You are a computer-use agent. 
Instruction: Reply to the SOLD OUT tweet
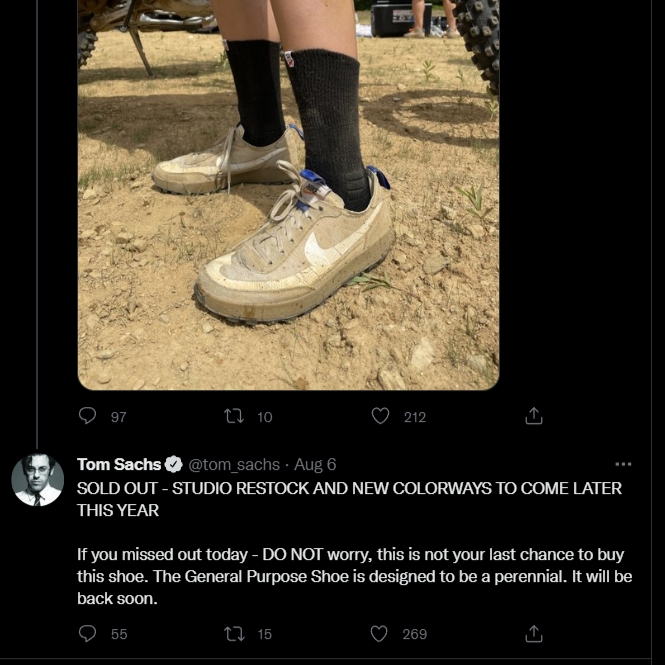pyautogui.click(x=87, y=634)
